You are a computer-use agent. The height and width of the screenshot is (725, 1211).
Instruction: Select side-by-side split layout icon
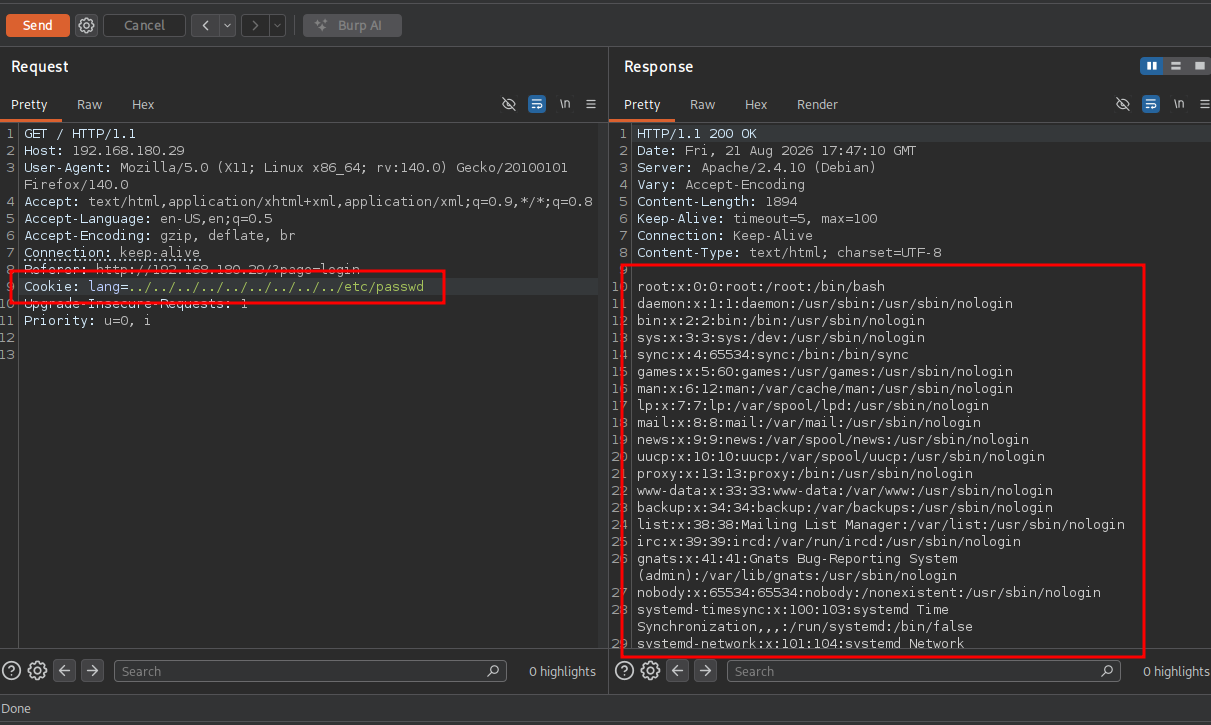[1152, 66]
